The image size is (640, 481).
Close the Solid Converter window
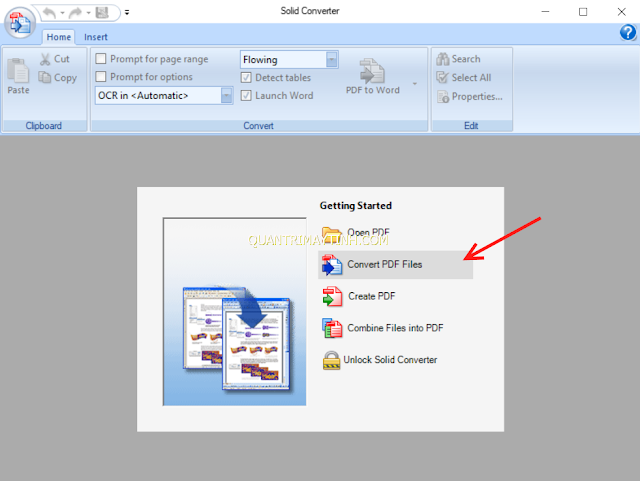[622, 11]
